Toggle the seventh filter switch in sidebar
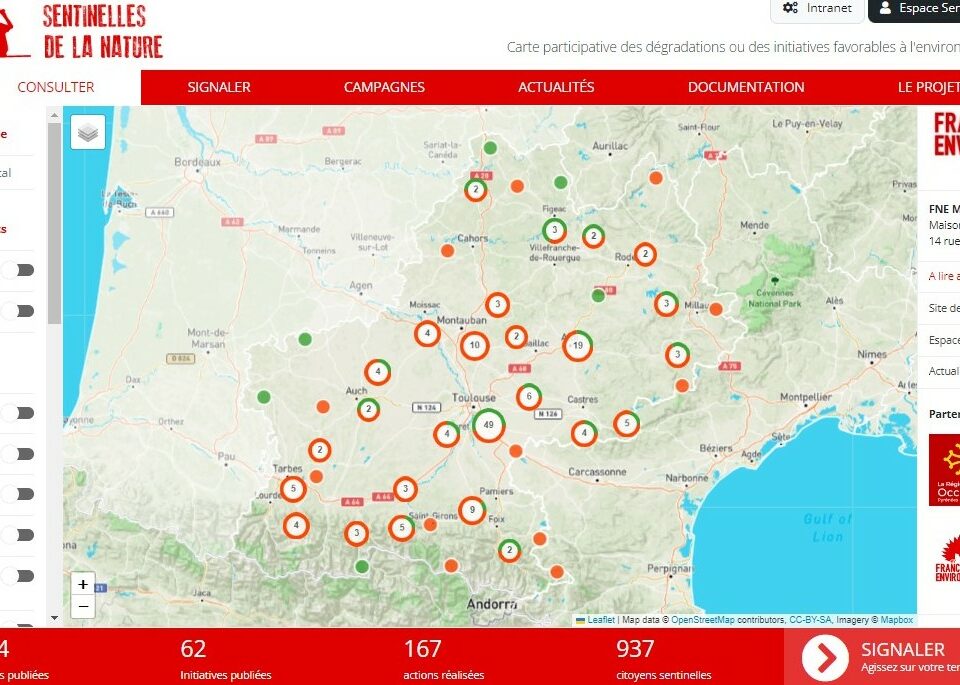 tap(17, 575)
